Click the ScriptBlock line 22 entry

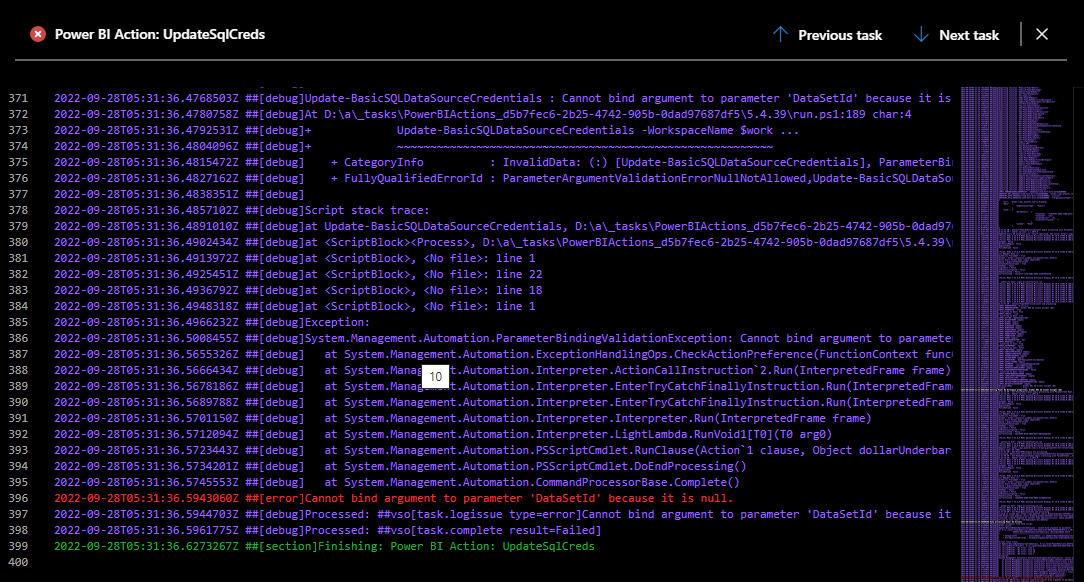(x=298, y=274)
